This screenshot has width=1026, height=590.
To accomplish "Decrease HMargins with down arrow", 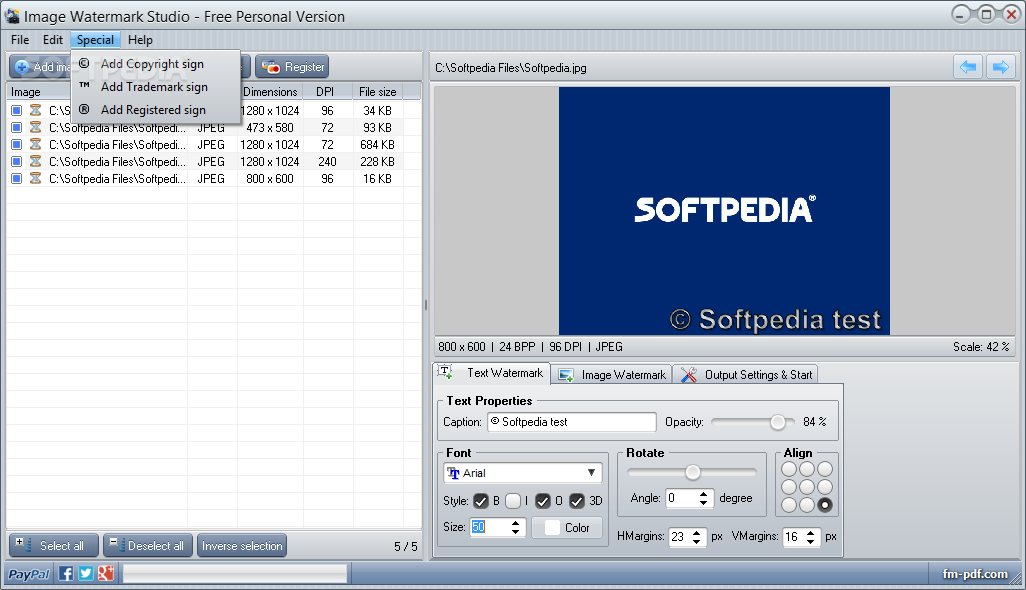I will coord(697,541).
